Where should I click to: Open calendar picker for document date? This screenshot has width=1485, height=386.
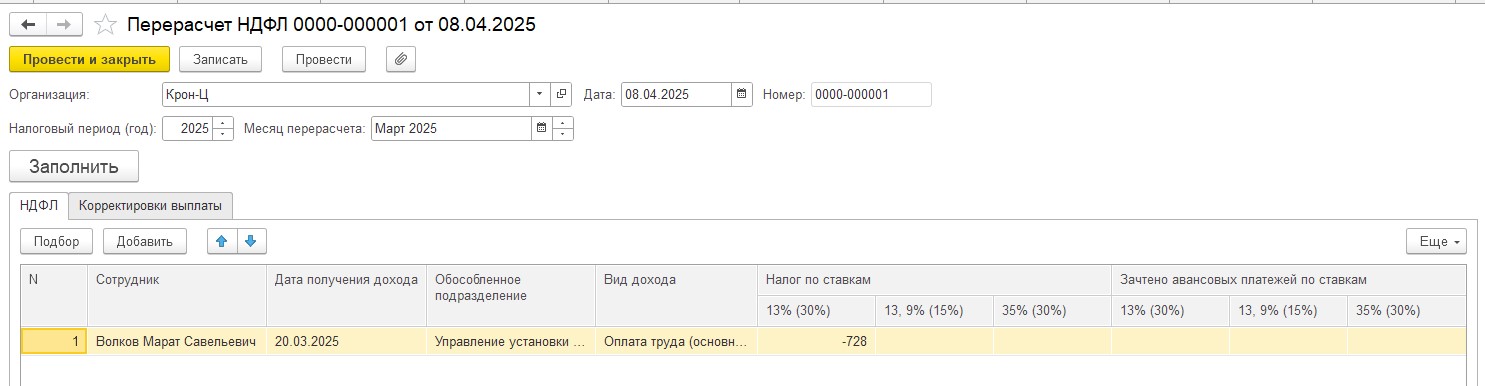742,95
